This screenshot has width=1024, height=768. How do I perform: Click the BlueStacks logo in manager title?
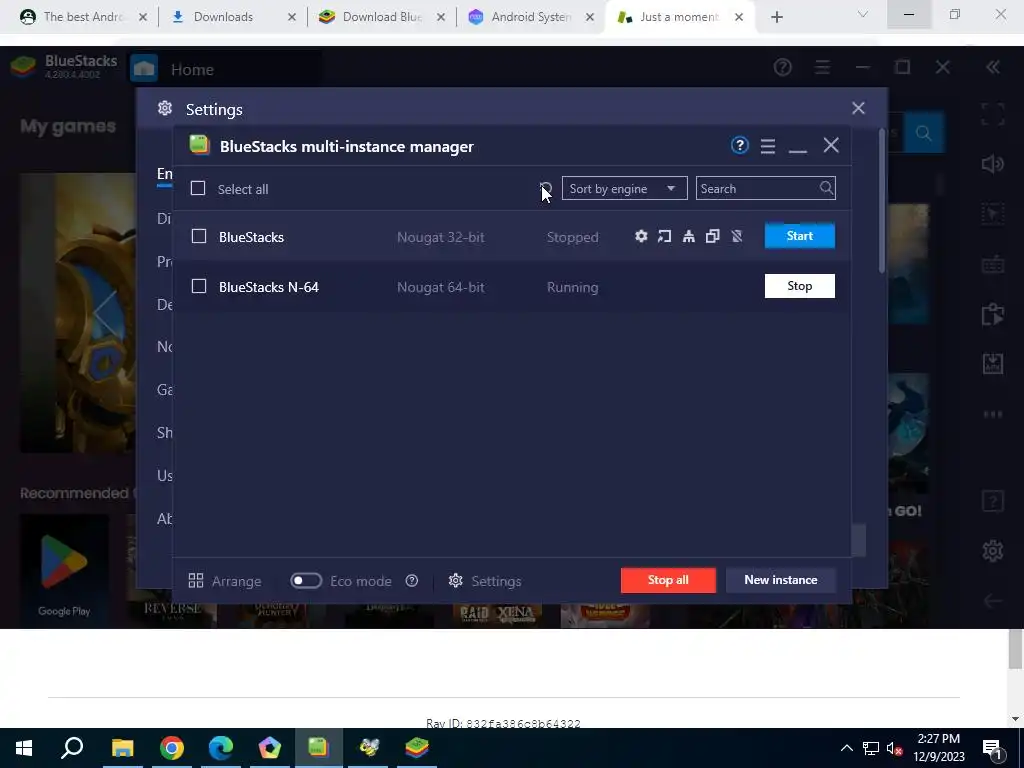(199, 145)
